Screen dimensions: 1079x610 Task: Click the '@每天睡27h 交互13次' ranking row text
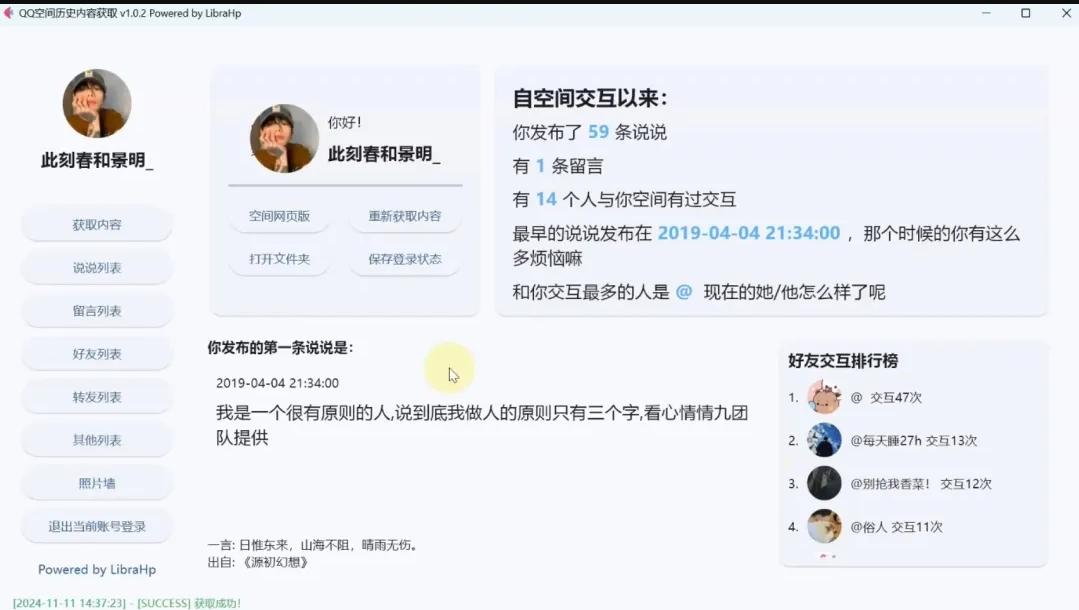click(914, 441)
